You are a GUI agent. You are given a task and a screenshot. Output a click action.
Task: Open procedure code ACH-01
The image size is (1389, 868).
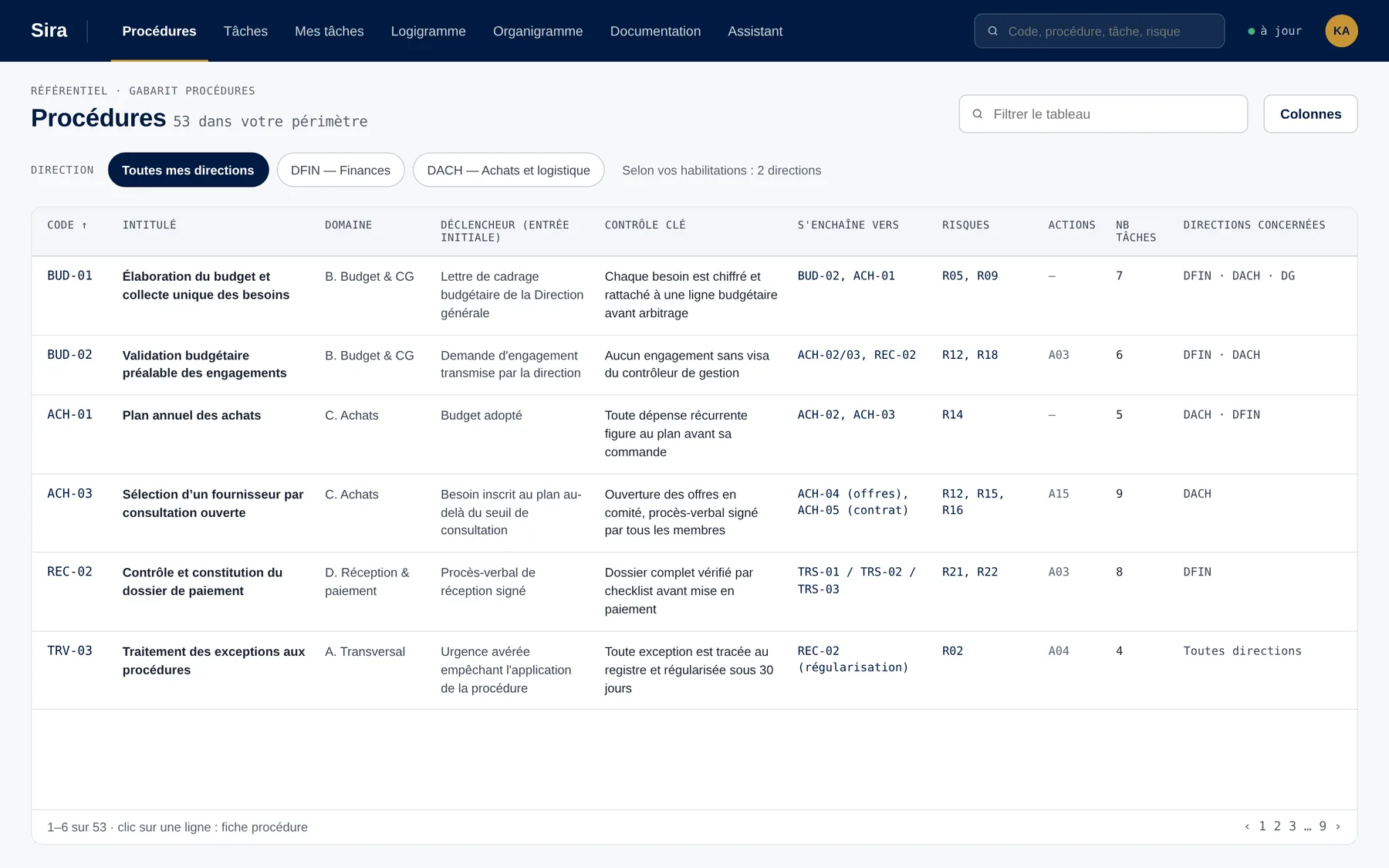point(69,414)
